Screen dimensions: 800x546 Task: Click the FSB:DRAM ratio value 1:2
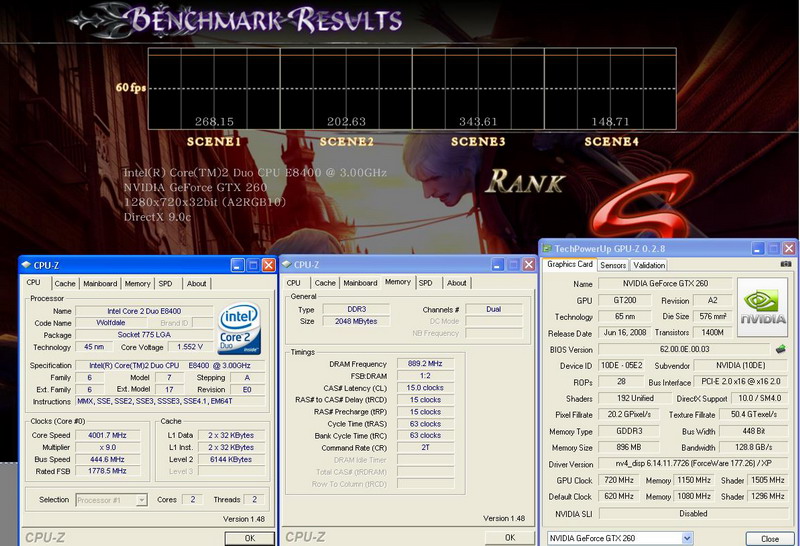click(425, 376)
